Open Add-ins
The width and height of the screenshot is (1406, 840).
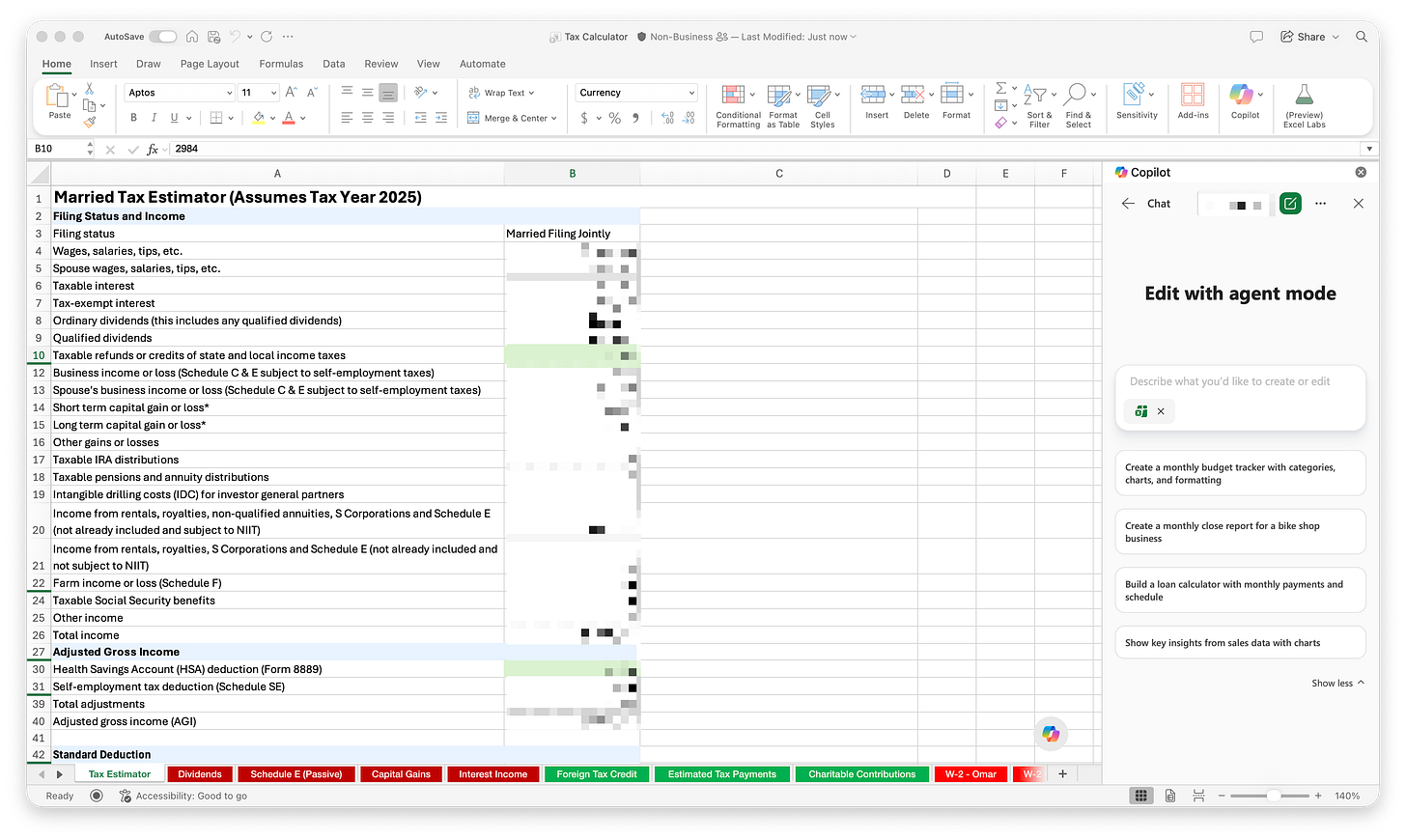(x=1193, y=101)
